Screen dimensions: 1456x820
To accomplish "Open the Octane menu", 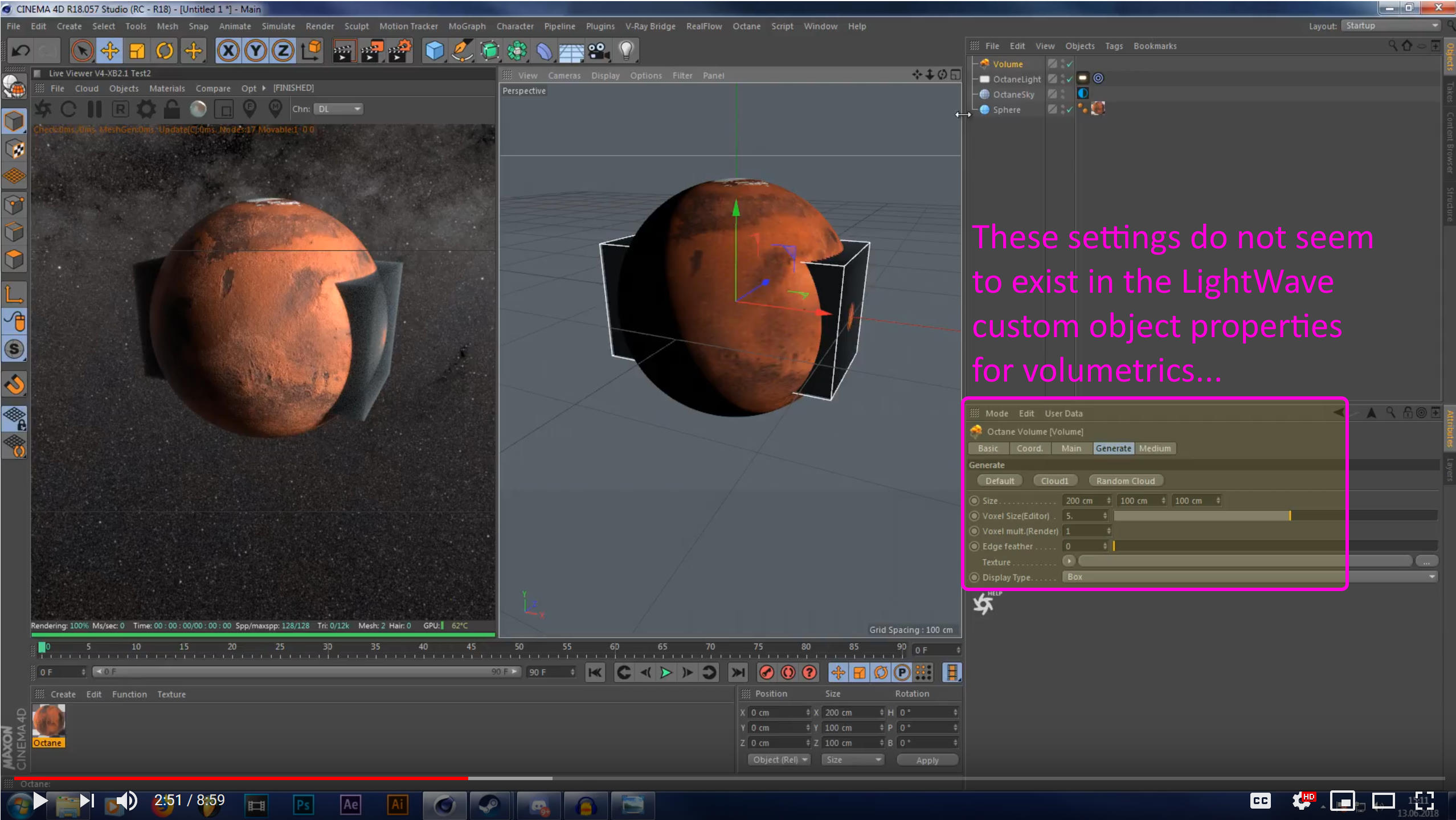I will click(746, 26).
